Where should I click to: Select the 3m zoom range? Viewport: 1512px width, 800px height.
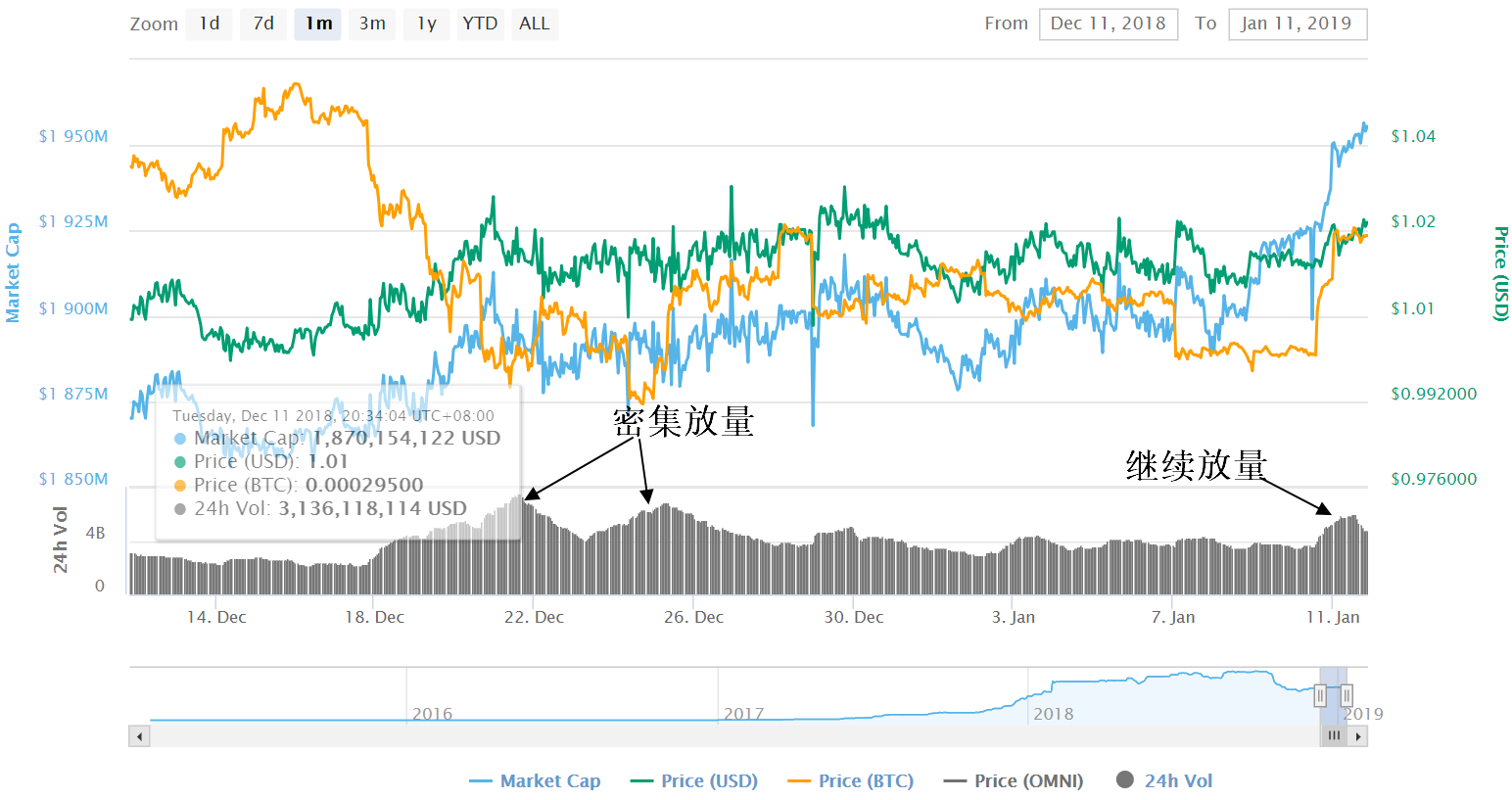pyautogui.click(x=372, y=24)
